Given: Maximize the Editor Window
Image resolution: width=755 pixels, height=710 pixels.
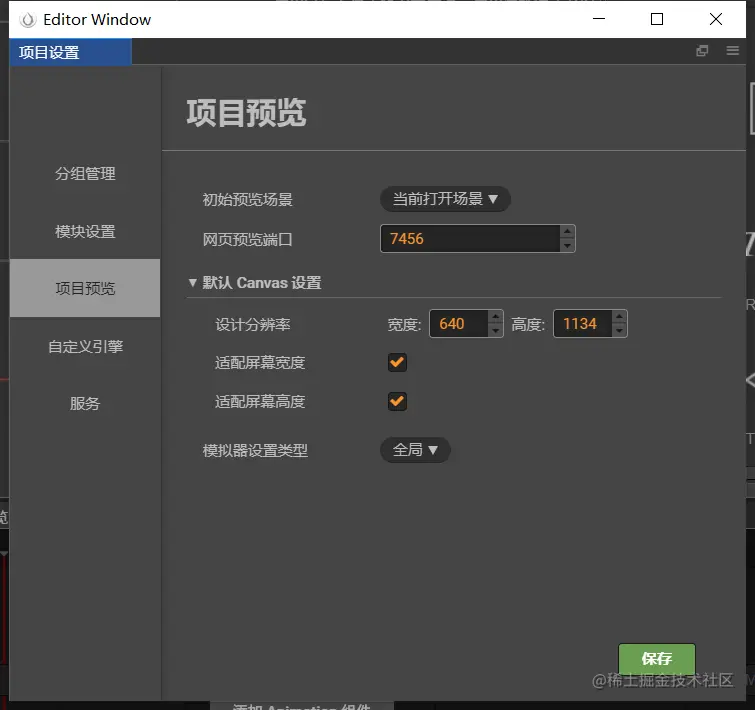Looking at the screenshot, I should [x=657, y=19].
